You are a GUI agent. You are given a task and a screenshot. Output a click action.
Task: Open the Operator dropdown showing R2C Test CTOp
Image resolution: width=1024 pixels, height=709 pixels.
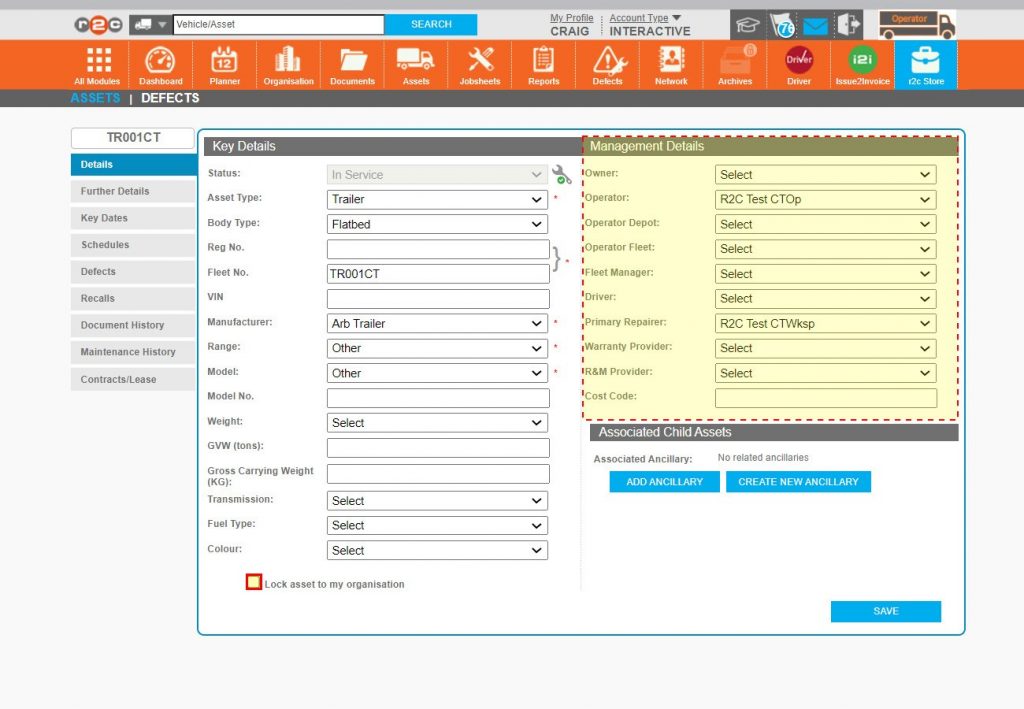coord(825,199)
